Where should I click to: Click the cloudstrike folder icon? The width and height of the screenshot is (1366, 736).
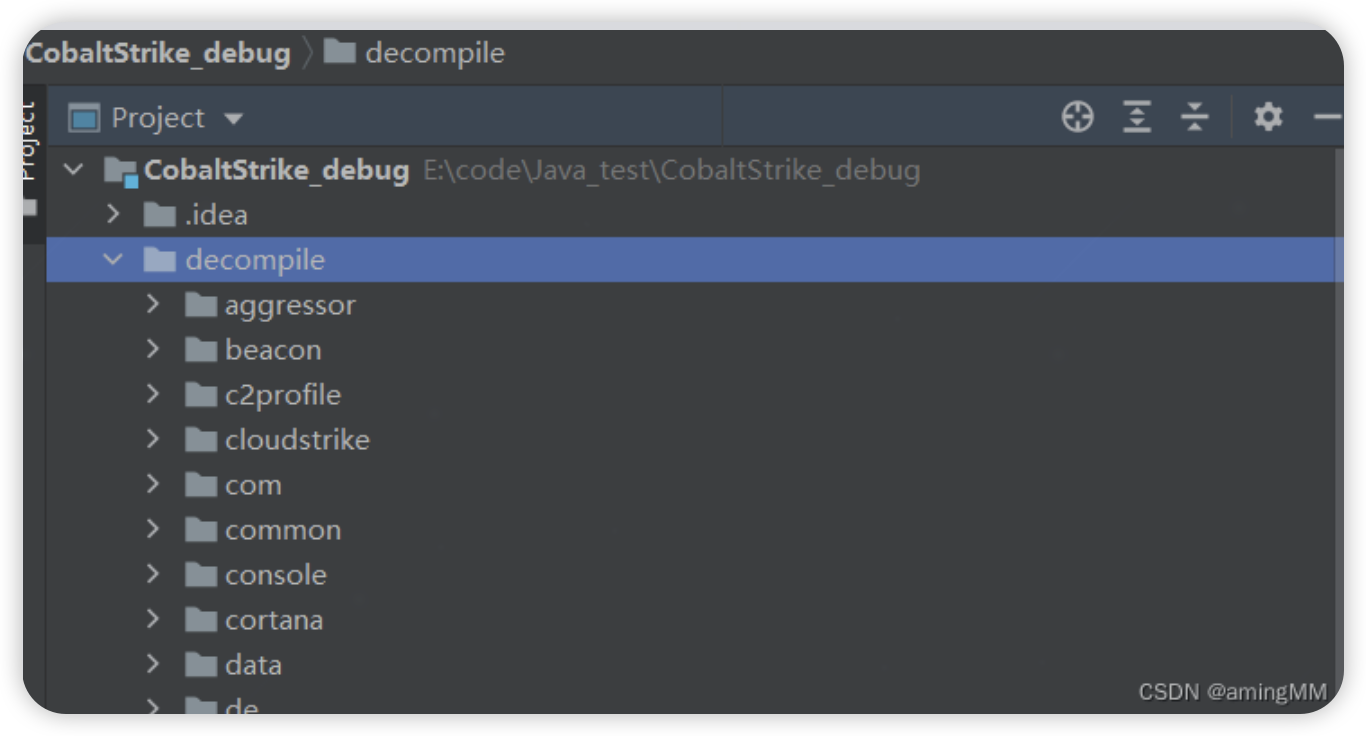click(x=201, y=440)
